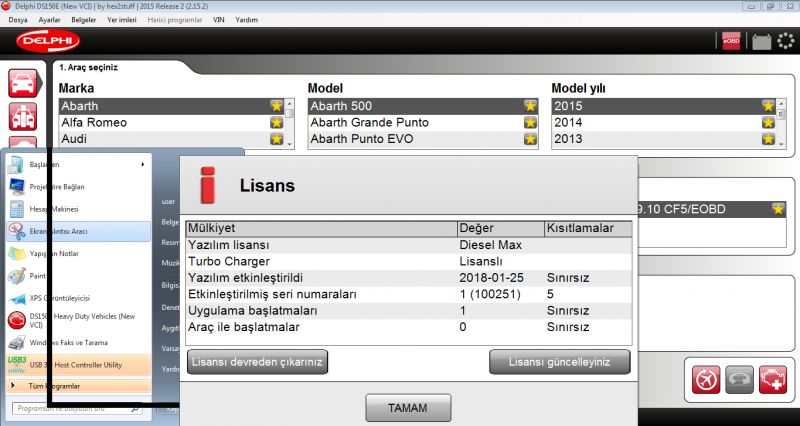
Task: Click the red engine plus diagnostic icon
Action: 773,380
